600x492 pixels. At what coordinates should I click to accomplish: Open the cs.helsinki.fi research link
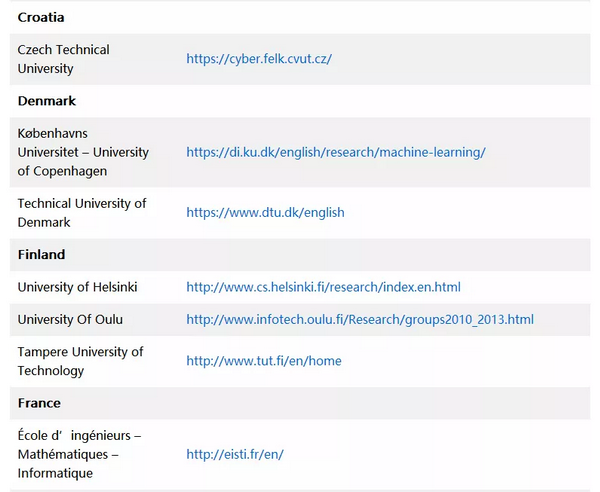tap(323, 287)
